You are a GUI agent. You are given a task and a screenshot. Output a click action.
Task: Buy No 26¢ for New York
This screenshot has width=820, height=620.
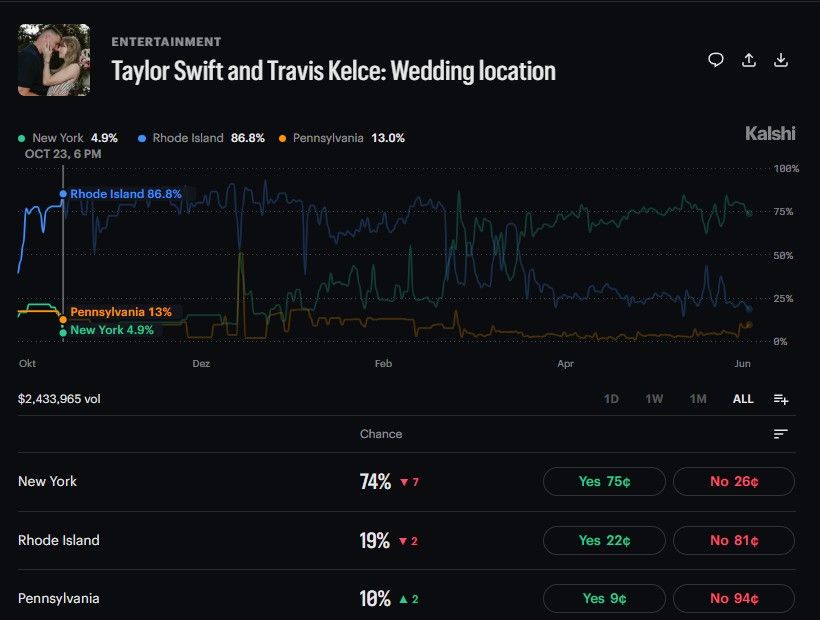click(734, 481)
